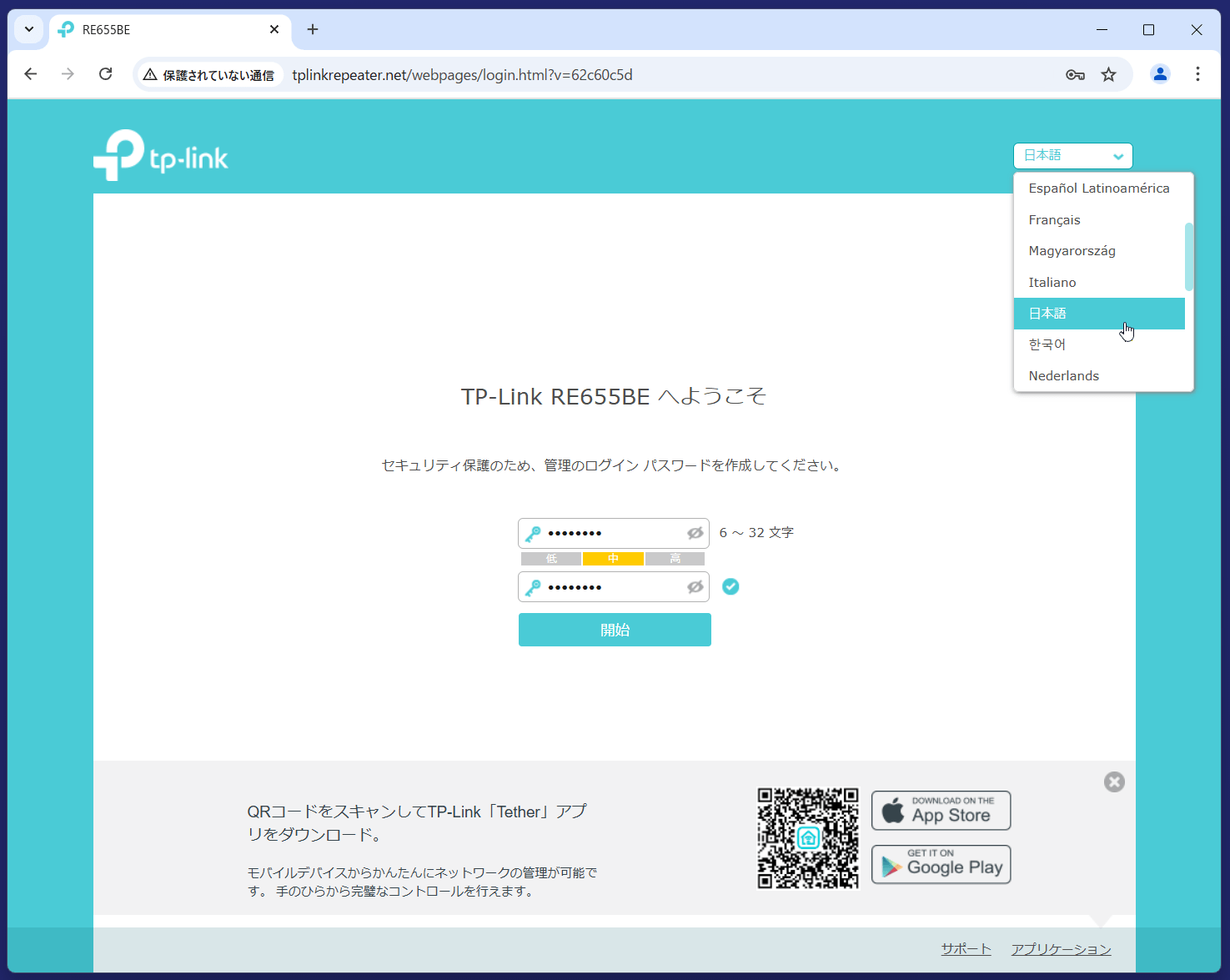Select the RE655BE tab
This screenshot has height=980, width=1230.
point(170,30)
